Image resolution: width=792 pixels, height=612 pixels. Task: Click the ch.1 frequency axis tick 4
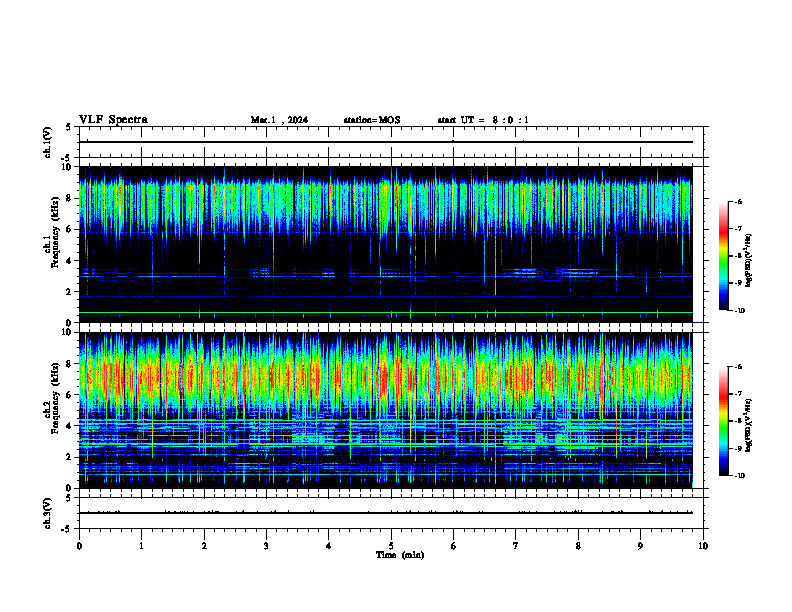(69, 261)
